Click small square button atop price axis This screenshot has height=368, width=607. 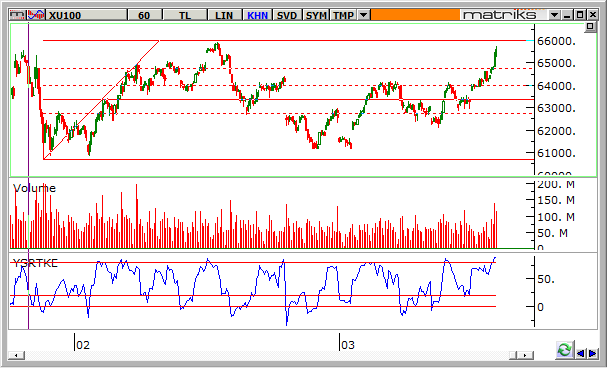pos(590,27)
